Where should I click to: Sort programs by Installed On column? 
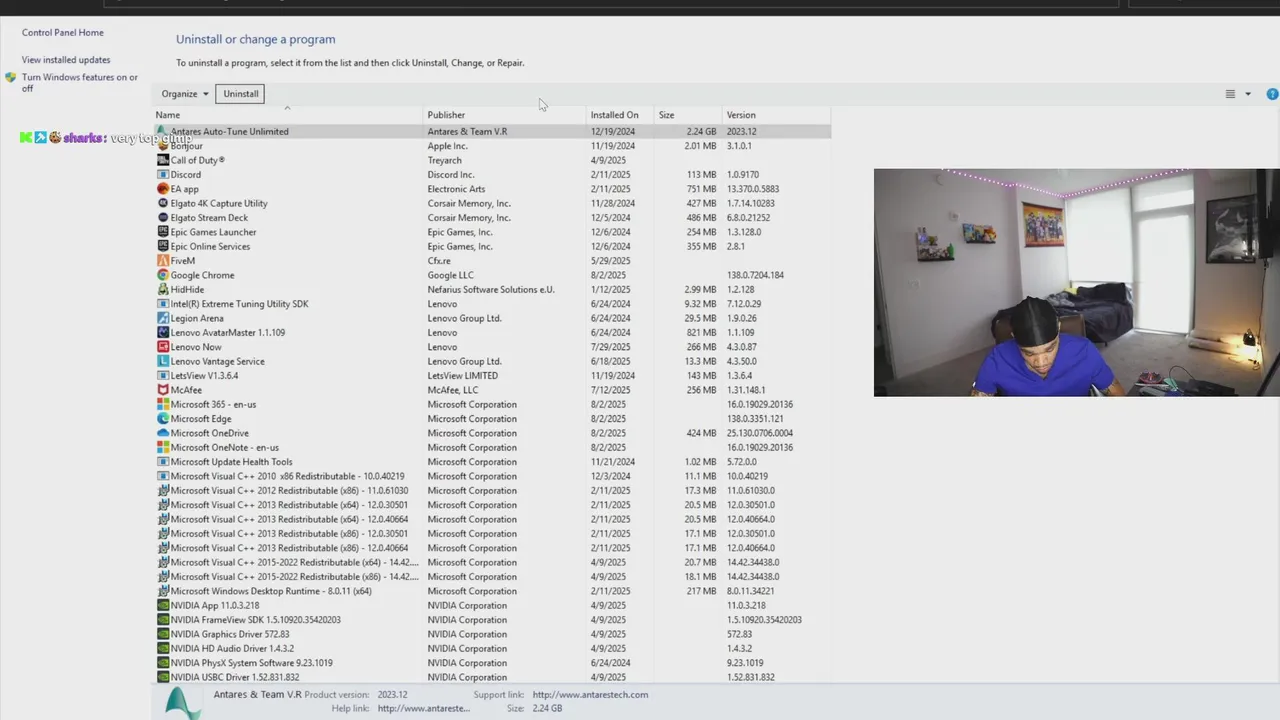(620, 115)
